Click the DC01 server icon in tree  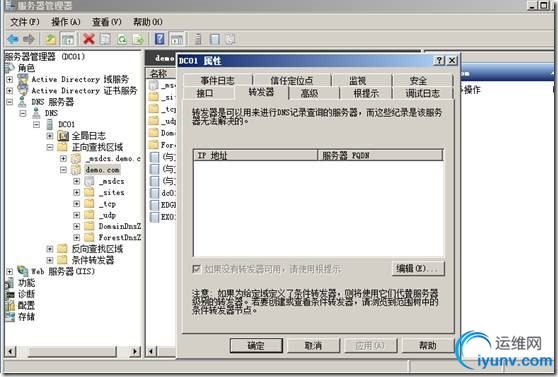pos(49,124)
